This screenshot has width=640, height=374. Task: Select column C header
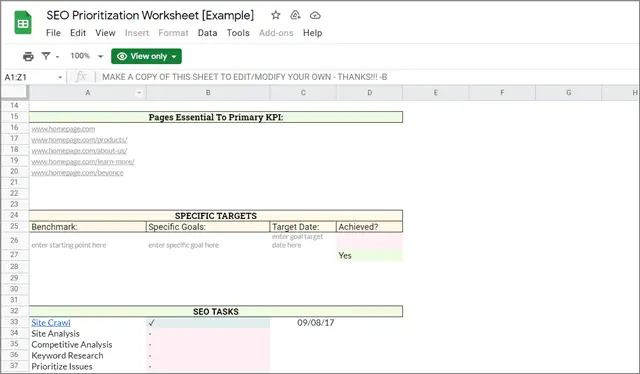pyautogui.click(x=303, y=93)
